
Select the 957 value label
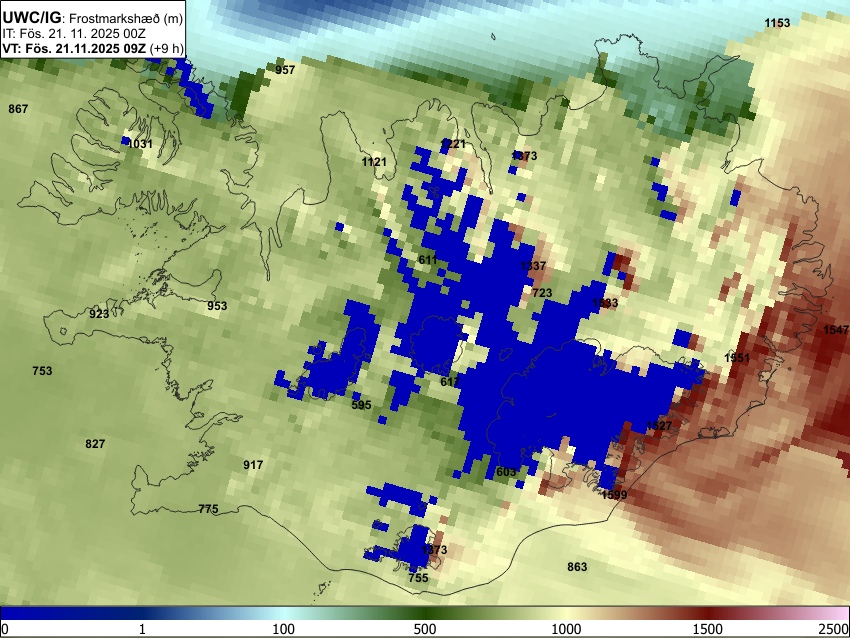click(285, 70)
